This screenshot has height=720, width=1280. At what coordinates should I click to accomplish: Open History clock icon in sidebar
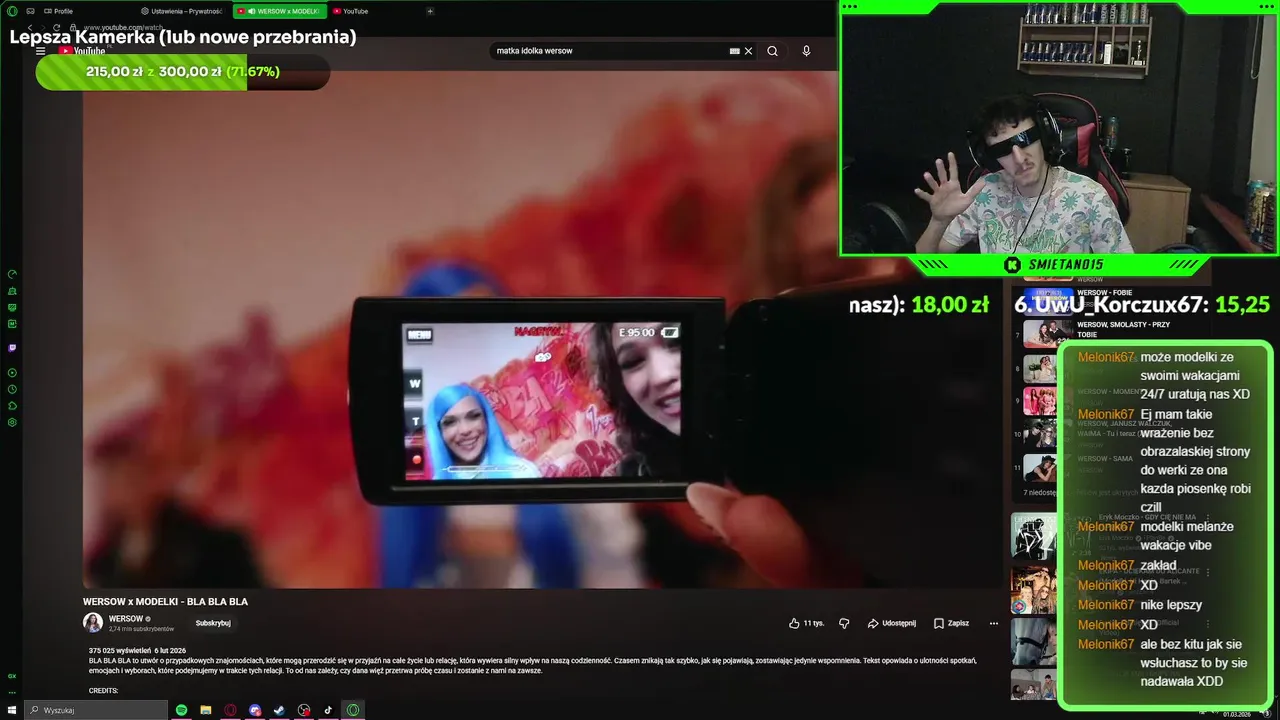tap(12, 389)
